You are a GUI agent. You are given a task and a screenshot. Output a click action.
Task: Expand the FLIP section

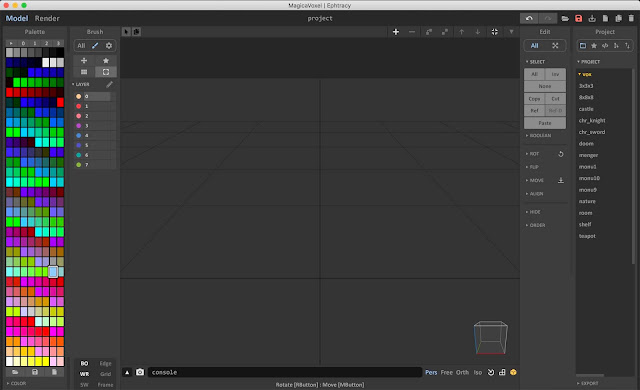(x=532, y=167)
